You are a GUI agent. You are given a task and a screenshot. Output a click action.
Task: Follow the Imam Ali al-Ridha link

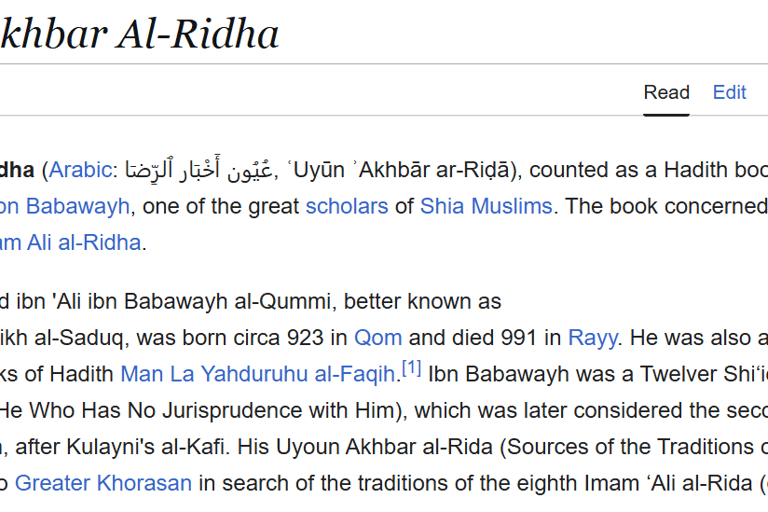pos(71,243)
